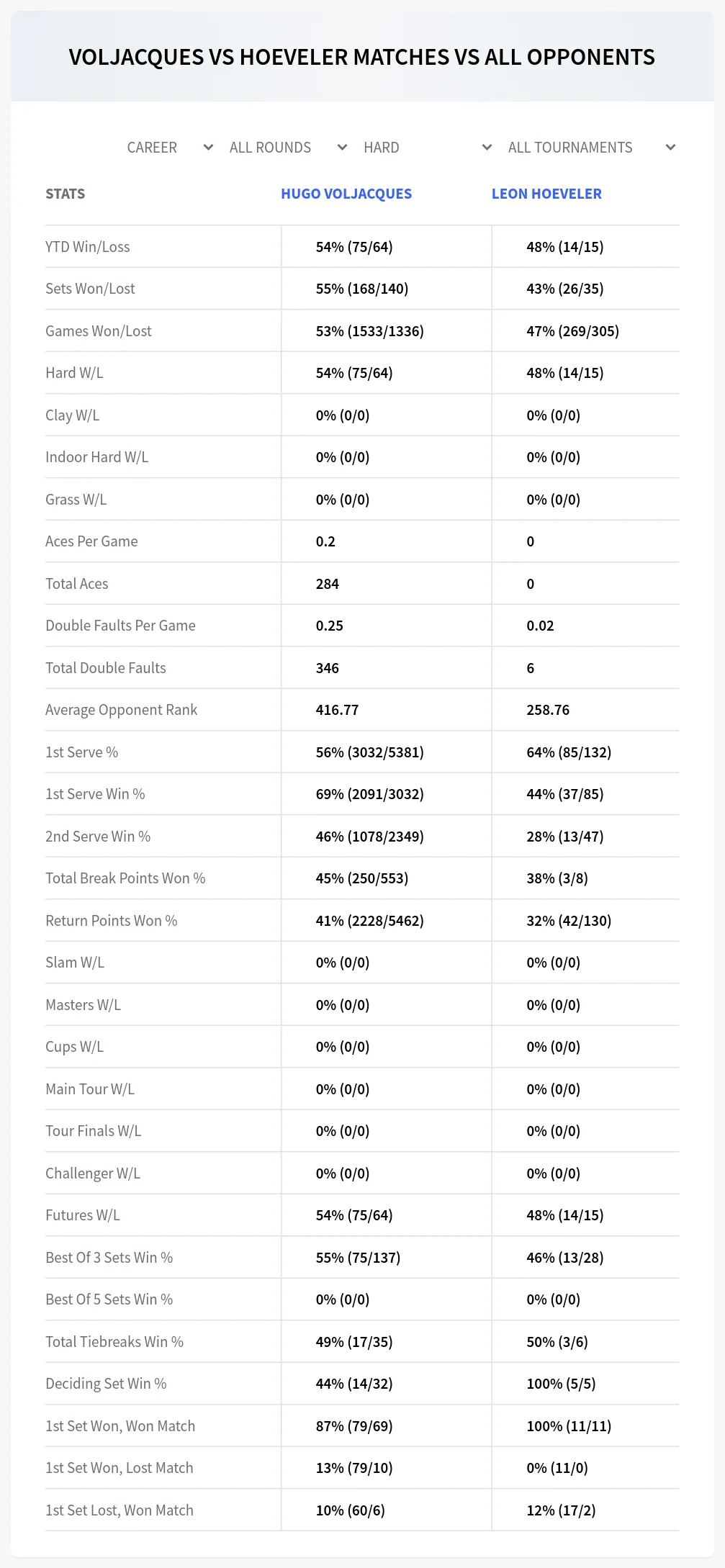Expand the ALL ROUNDS dropdown
The height and width of the screenshot is (1568, 725).
(289, 148)
